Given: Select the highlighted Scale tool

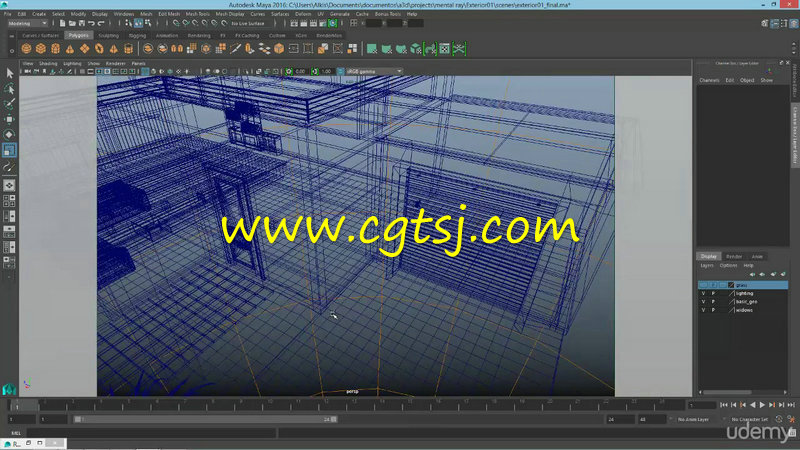Looking at the screenshot, I should (x=9, y=150).
